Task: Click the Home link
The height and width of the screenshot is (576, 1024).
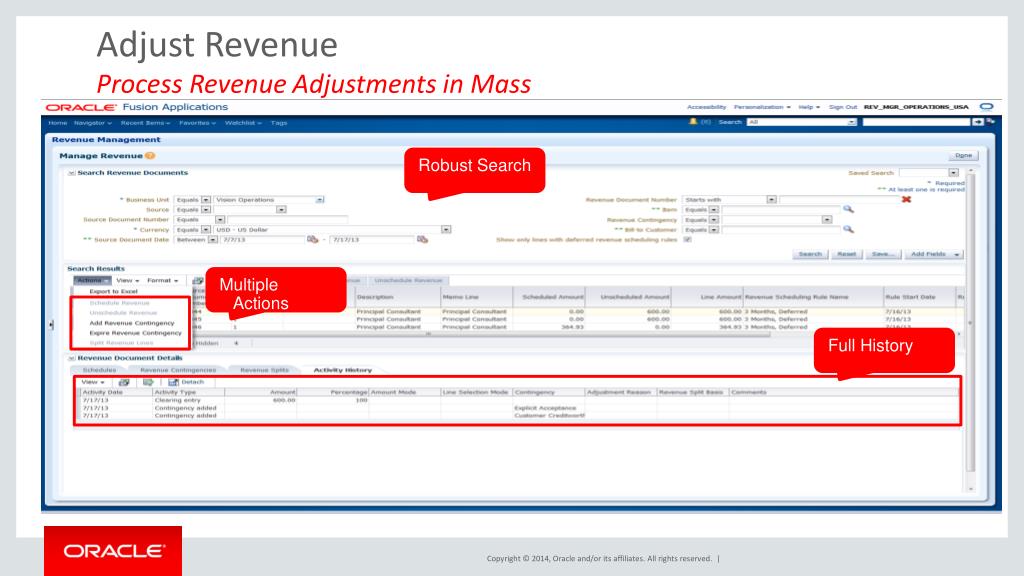Action: pos(57,123)
